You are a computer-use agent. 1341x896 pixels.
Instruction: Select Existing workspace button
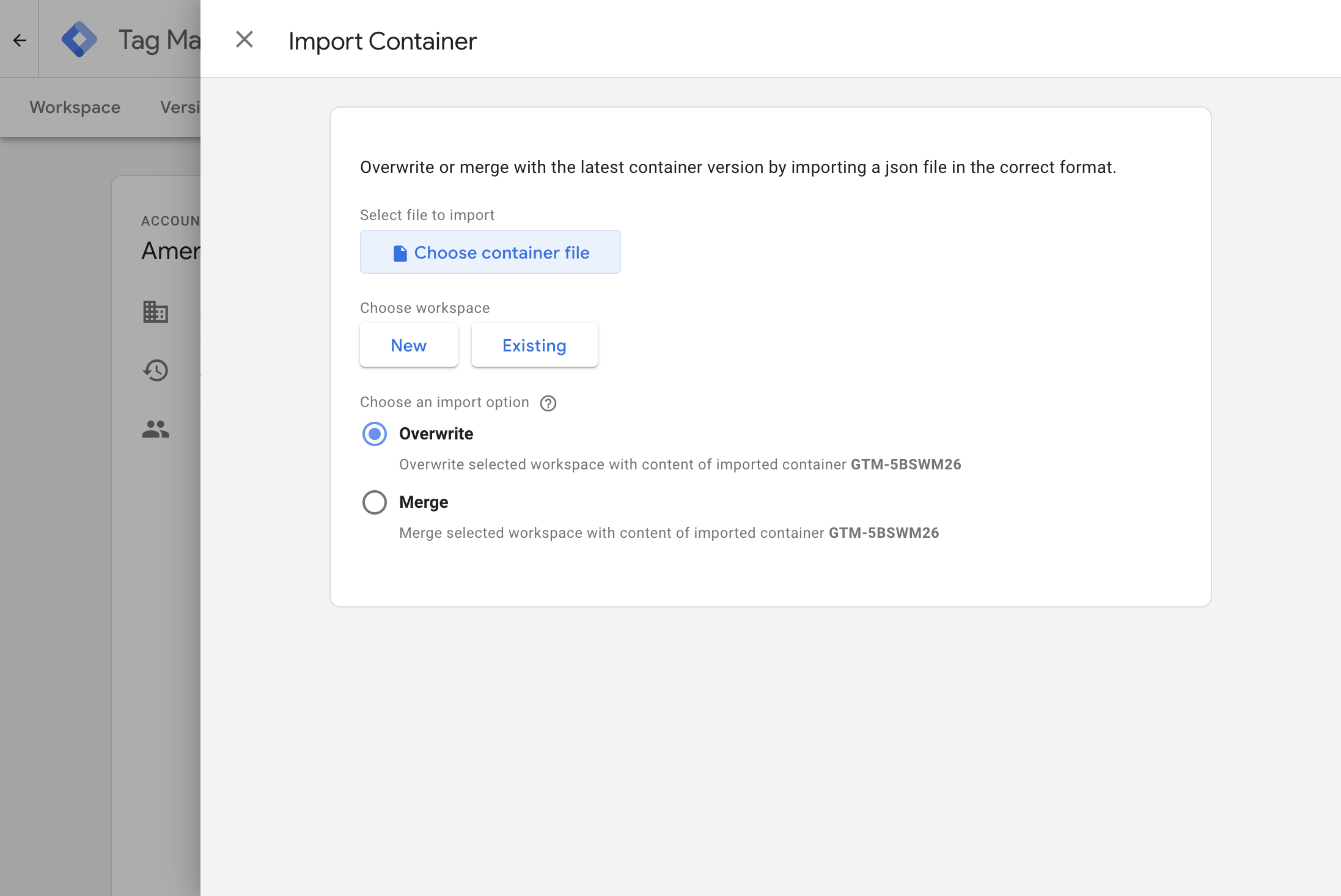click(534, 345)
